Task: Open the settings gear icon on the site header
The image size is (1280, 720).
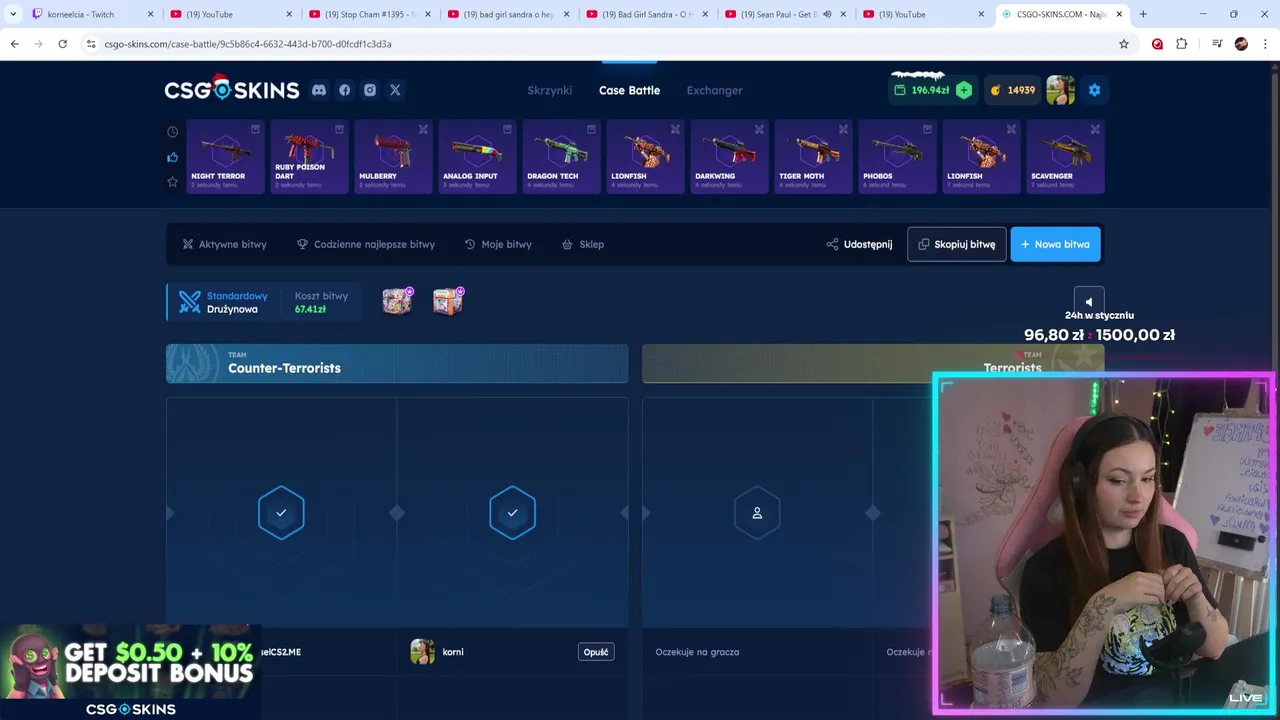Action: (x=1094, y=90)
